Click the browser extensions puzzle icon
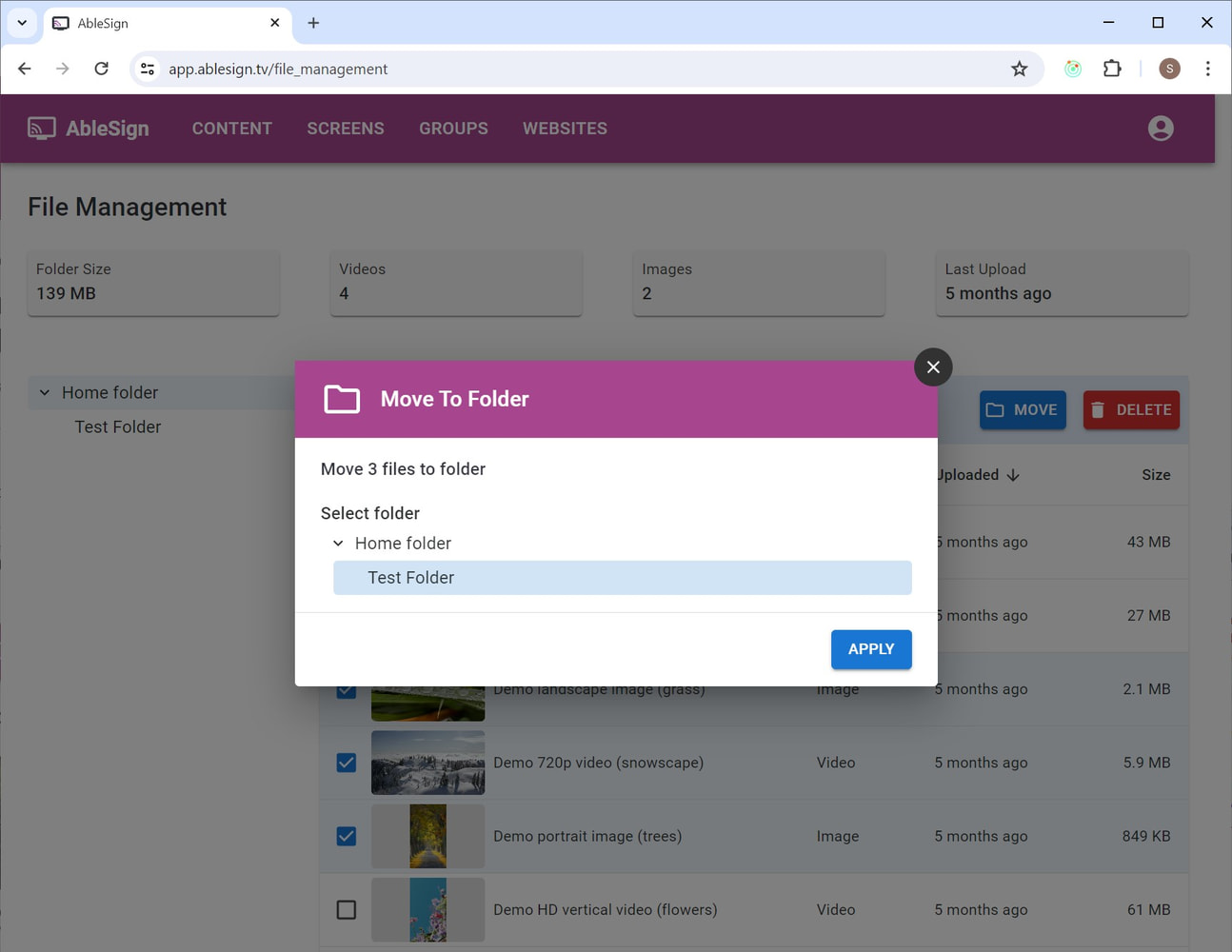 1112,69
